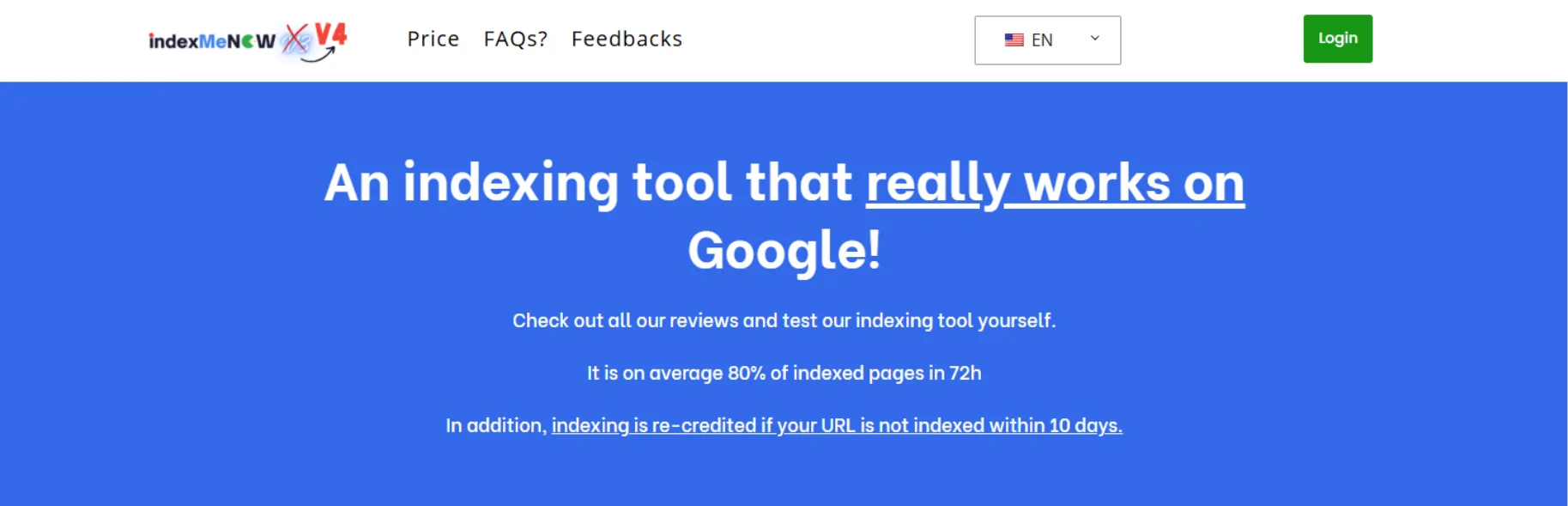Click the green Login button
Viewport: 1568px width, 506px height.
pyautogui.click(x=1337, y=39)
